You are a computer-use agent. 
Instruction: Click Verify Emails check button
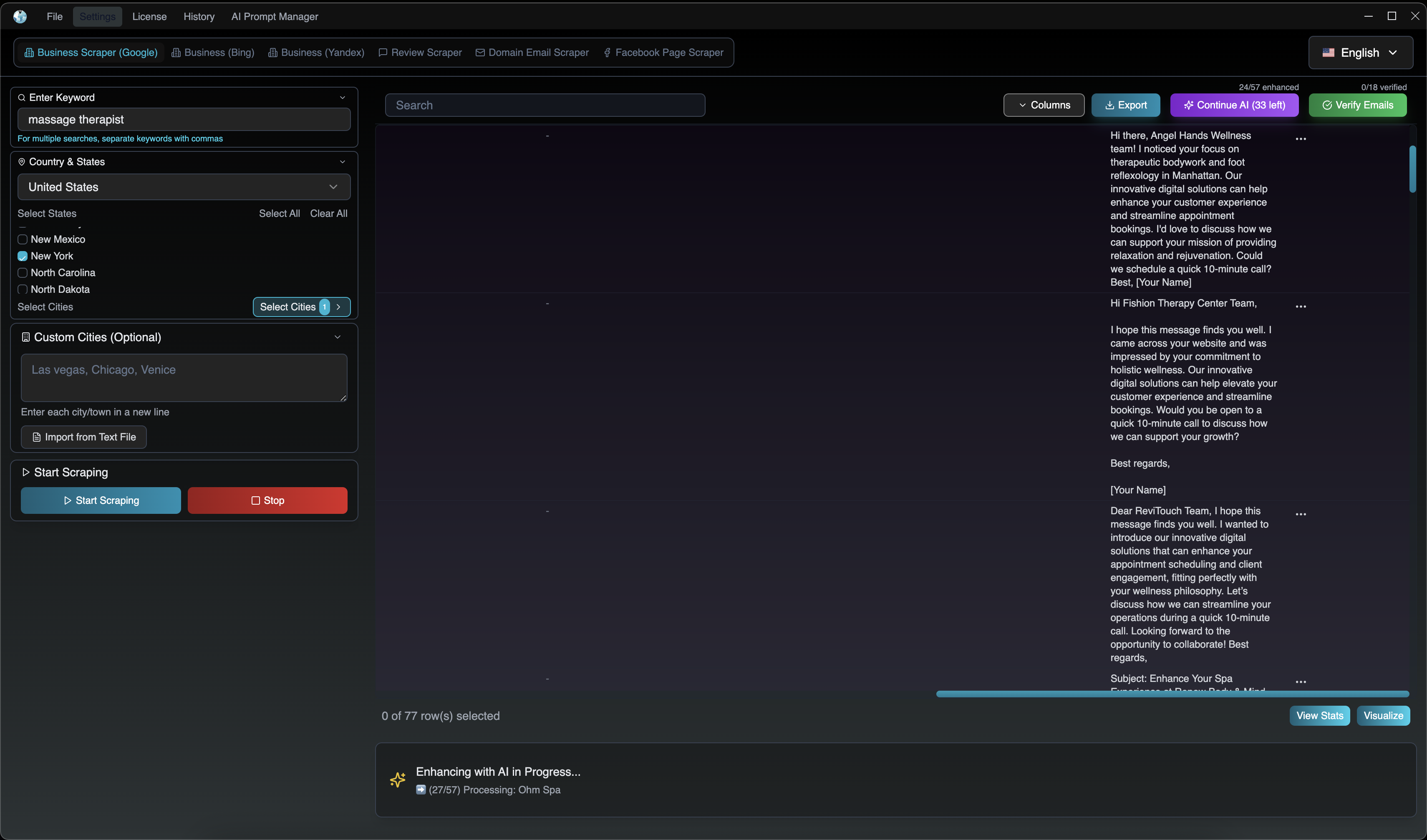(1357, 105)
